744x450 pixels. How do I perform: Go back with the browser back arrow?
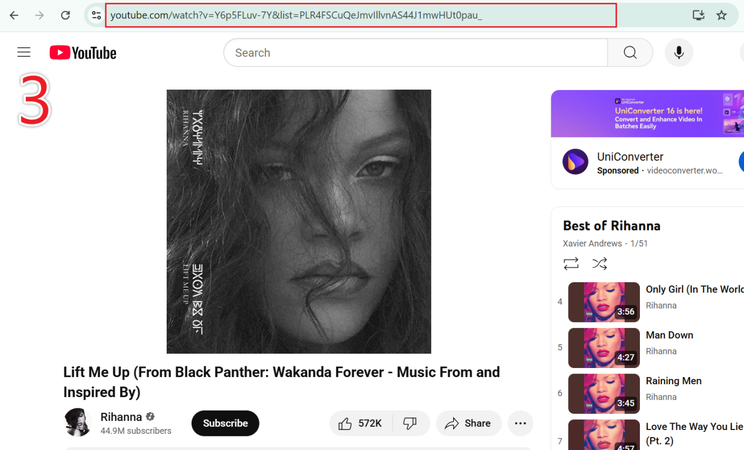click(x=14, y=15)
